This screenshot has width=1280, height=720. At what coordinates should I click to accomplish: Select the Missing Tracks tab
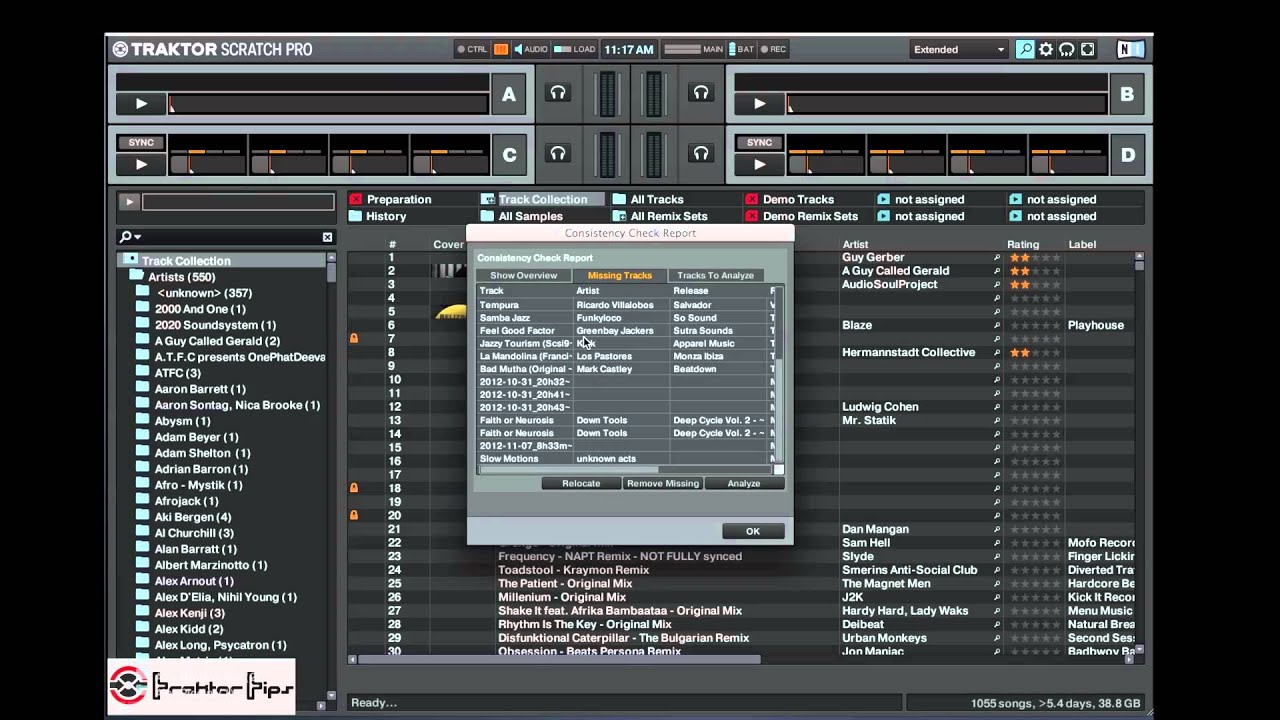tap(619, 275)
